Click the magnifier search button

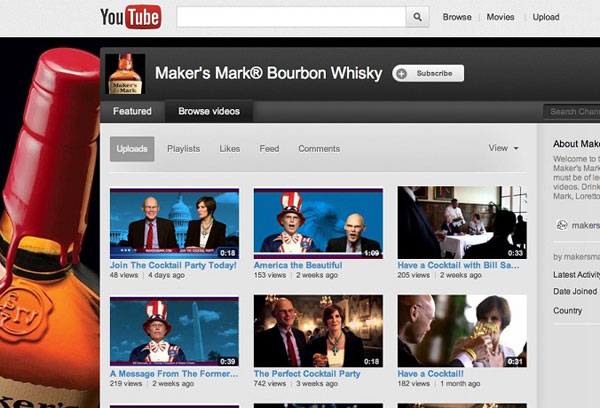(x=417, y=17)
